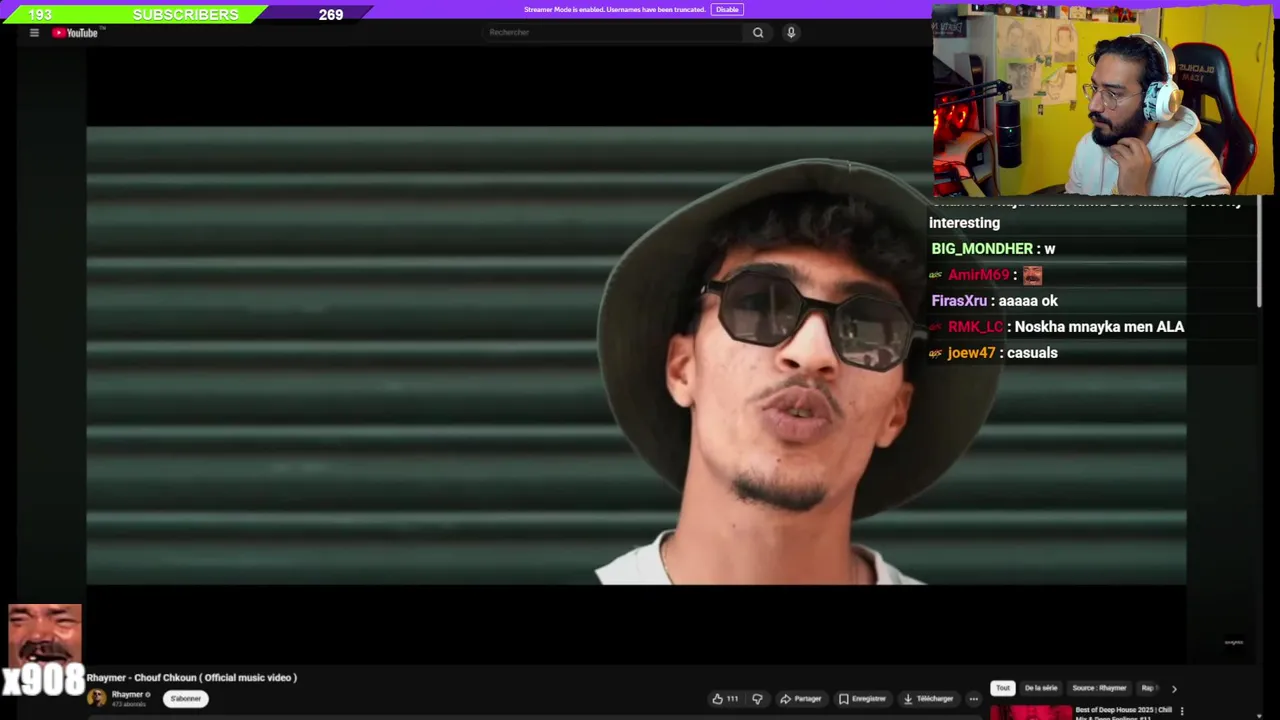This screenshot has height=720, width=1280.
Task: Pause the Chouf Chkoun video in the player
Action: coord(636,355)
